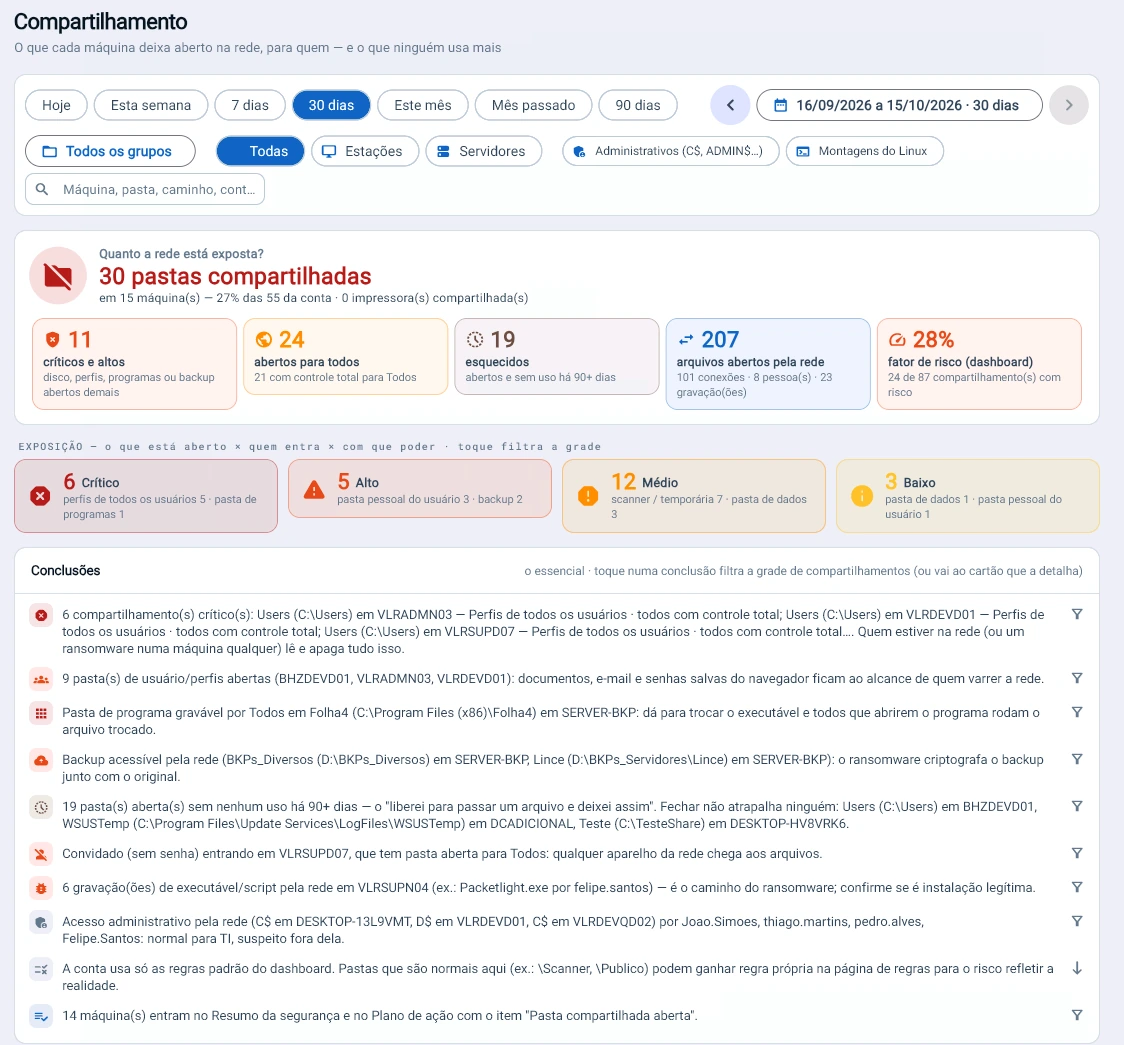This screenshot has width=1124, height=1045.
Task: Toggle Montagens do Linux filter
Action: coord(865,151)
